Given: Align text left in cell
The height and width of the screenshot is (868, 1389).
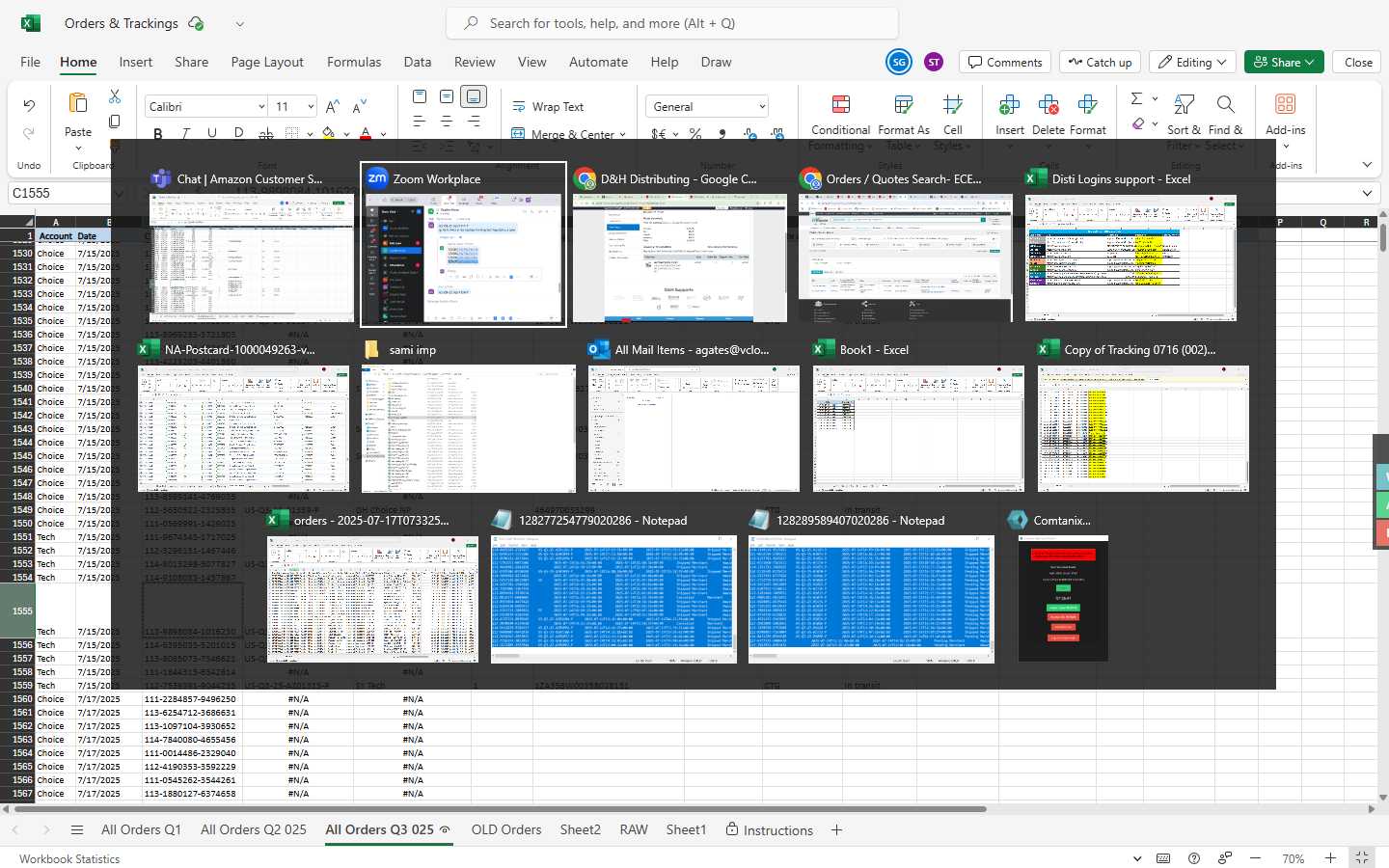Looking at the screenshot, I should tap(420, 122).
